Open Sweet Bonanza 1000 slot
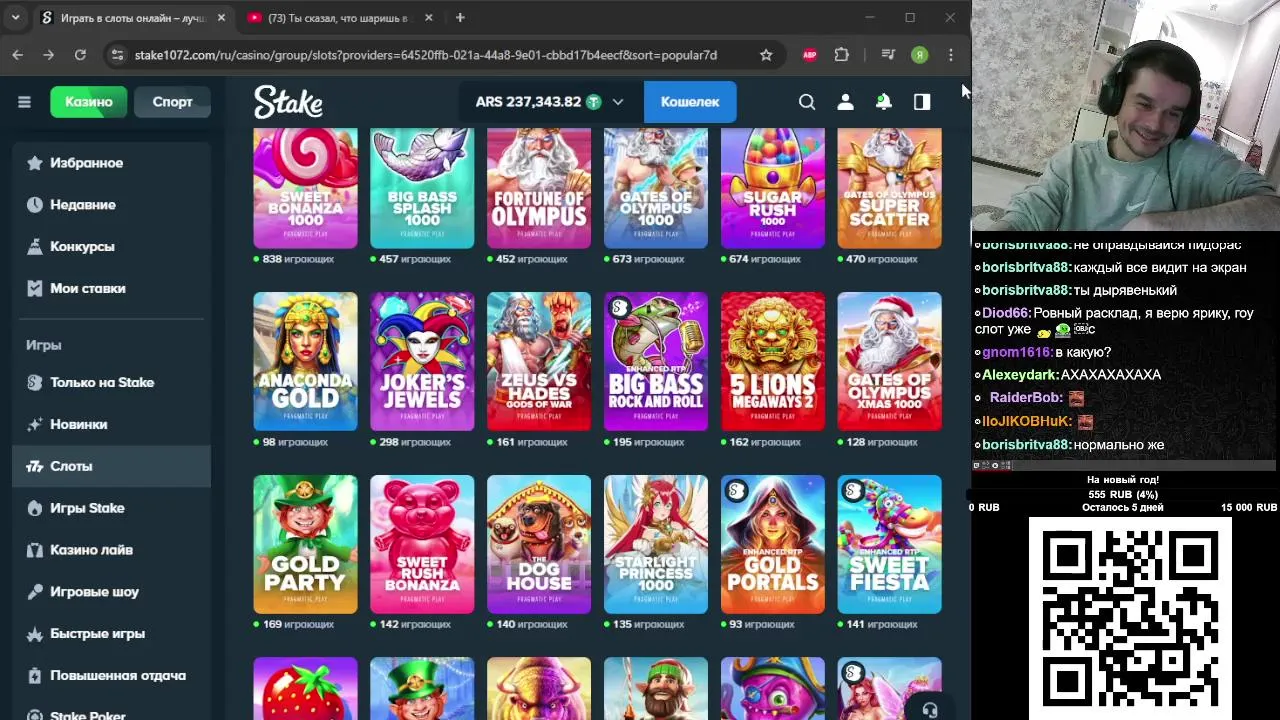 (305, 188)
